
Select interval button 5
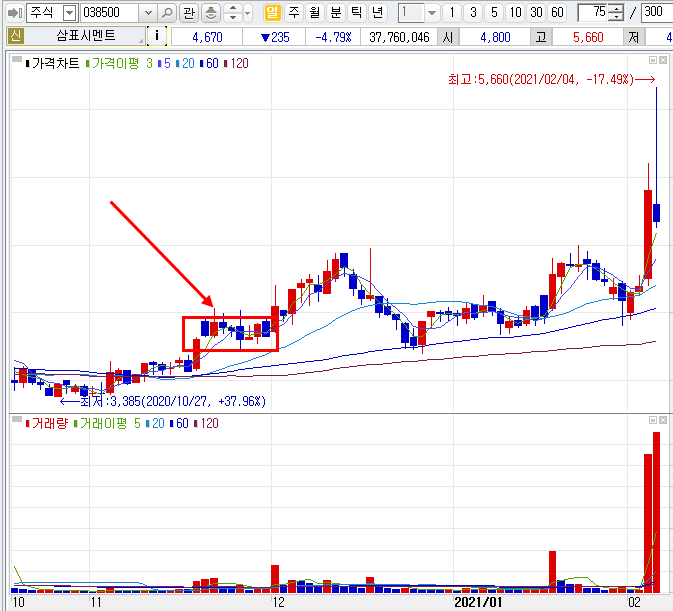coord(494,13)
